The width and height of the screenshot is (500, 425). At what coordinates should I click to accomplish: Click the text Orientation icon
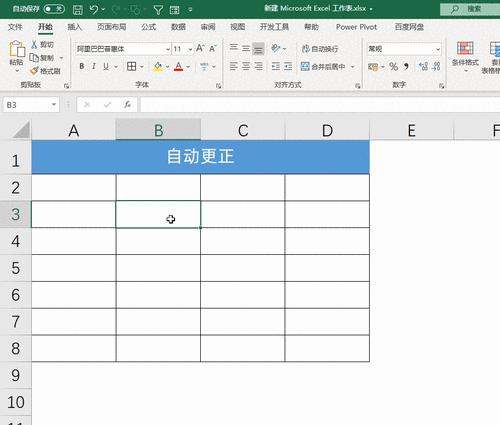click(x=276, y=49)
